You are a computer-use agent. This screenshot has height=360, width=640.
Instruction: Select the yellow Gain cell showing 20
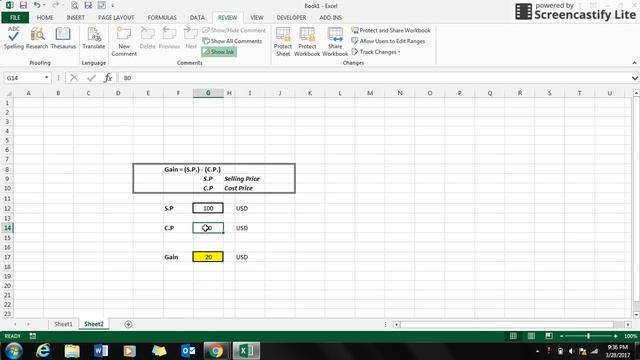[208, 257]
